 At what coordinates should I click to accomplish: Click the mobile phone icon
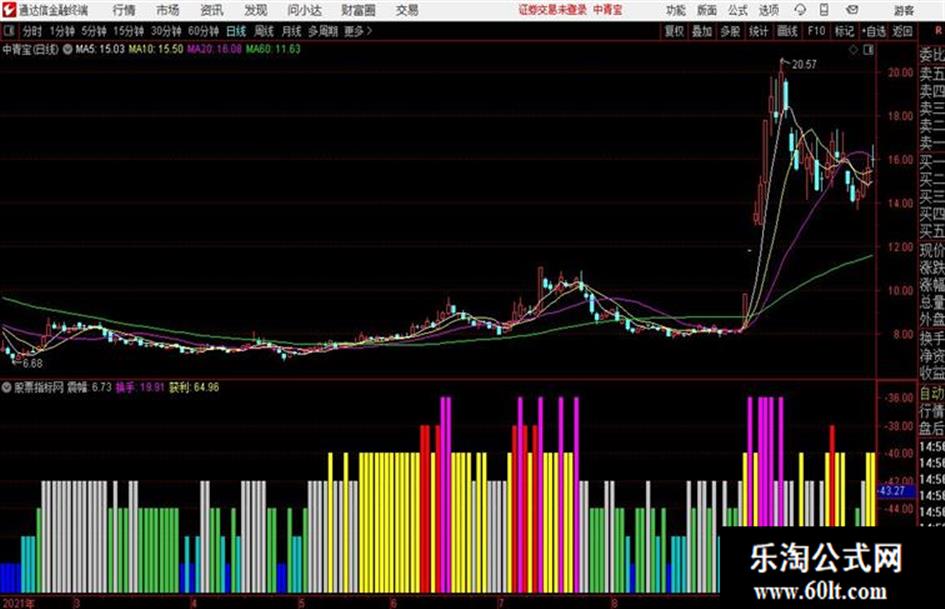tap(824, 10)
